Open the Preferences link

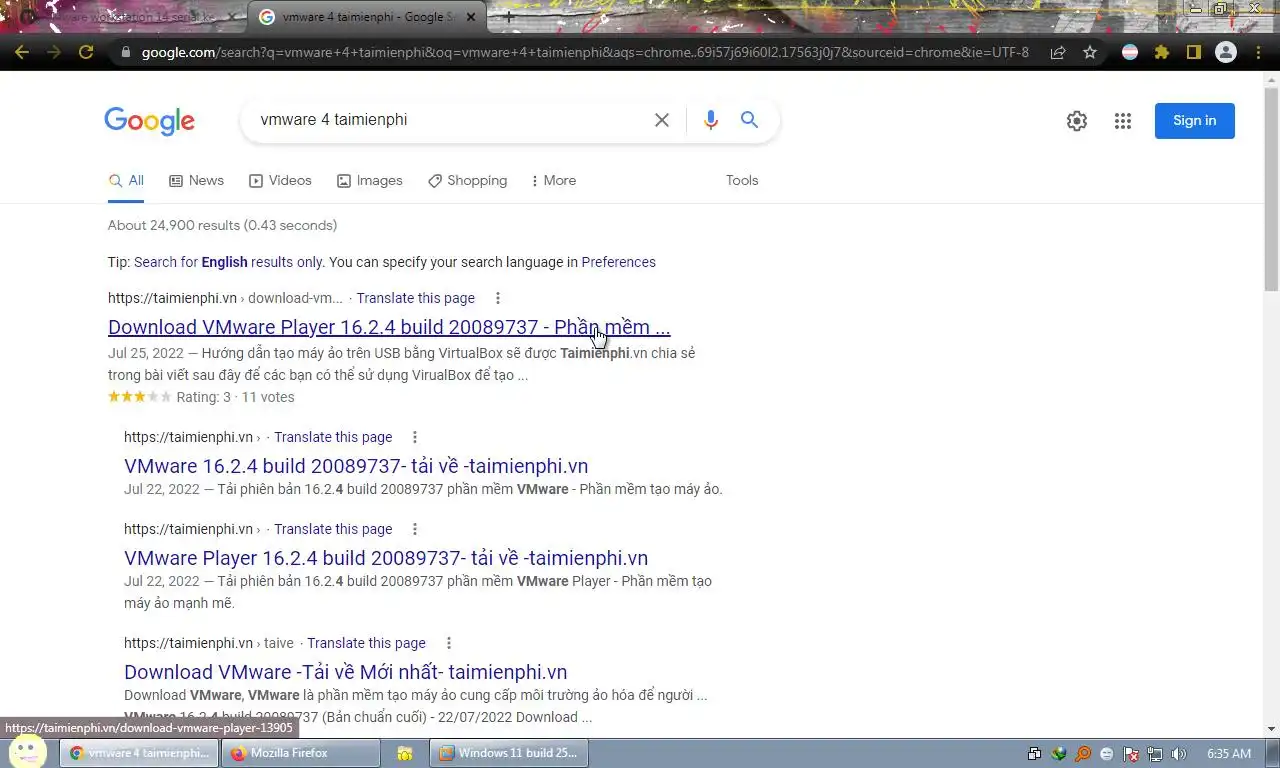pyautogui.click(x=618, y=262)
